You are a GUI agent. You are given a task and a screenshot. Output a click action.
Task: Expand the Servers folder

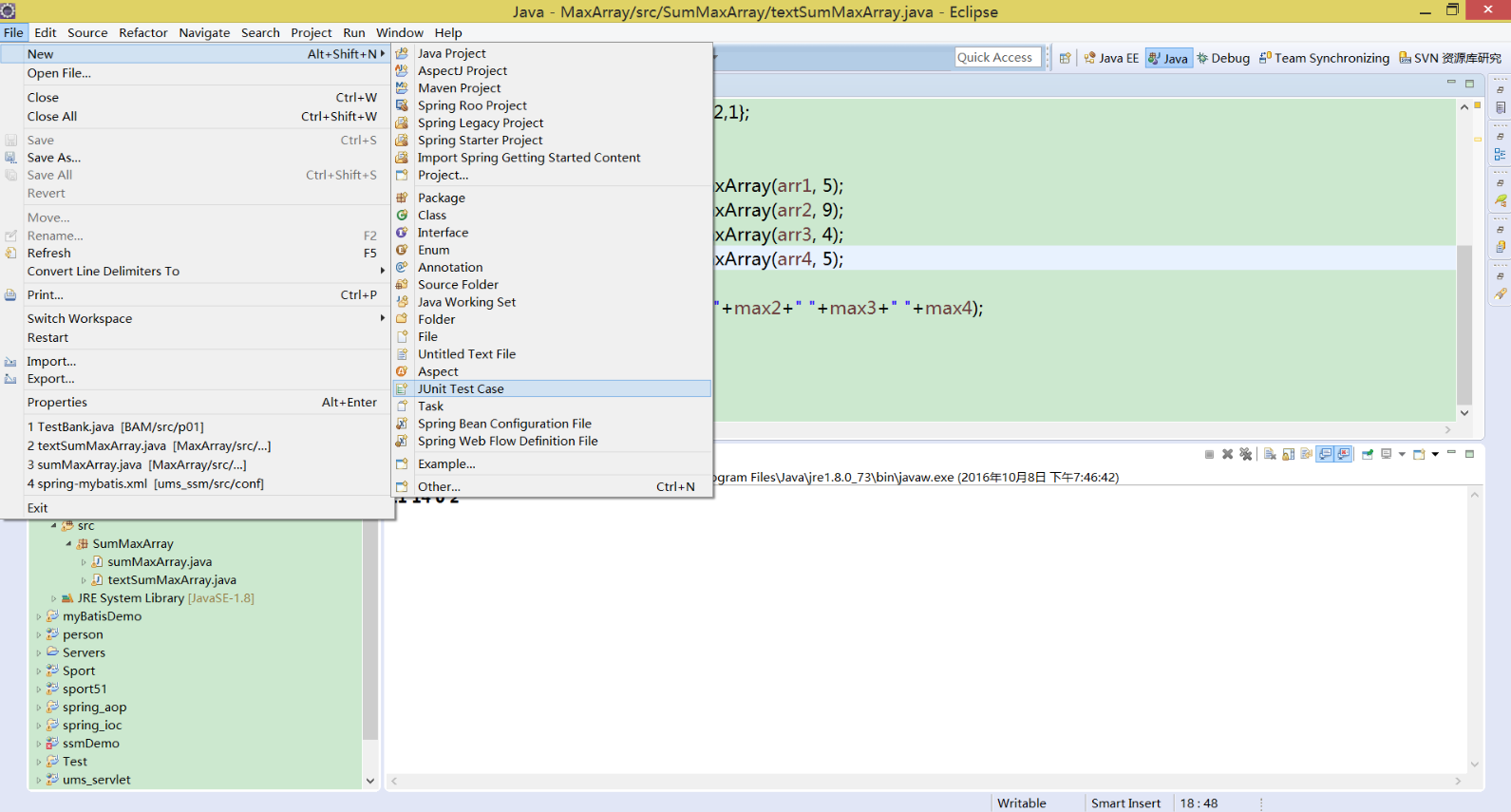pyautogui.click(x=39, y=652)
